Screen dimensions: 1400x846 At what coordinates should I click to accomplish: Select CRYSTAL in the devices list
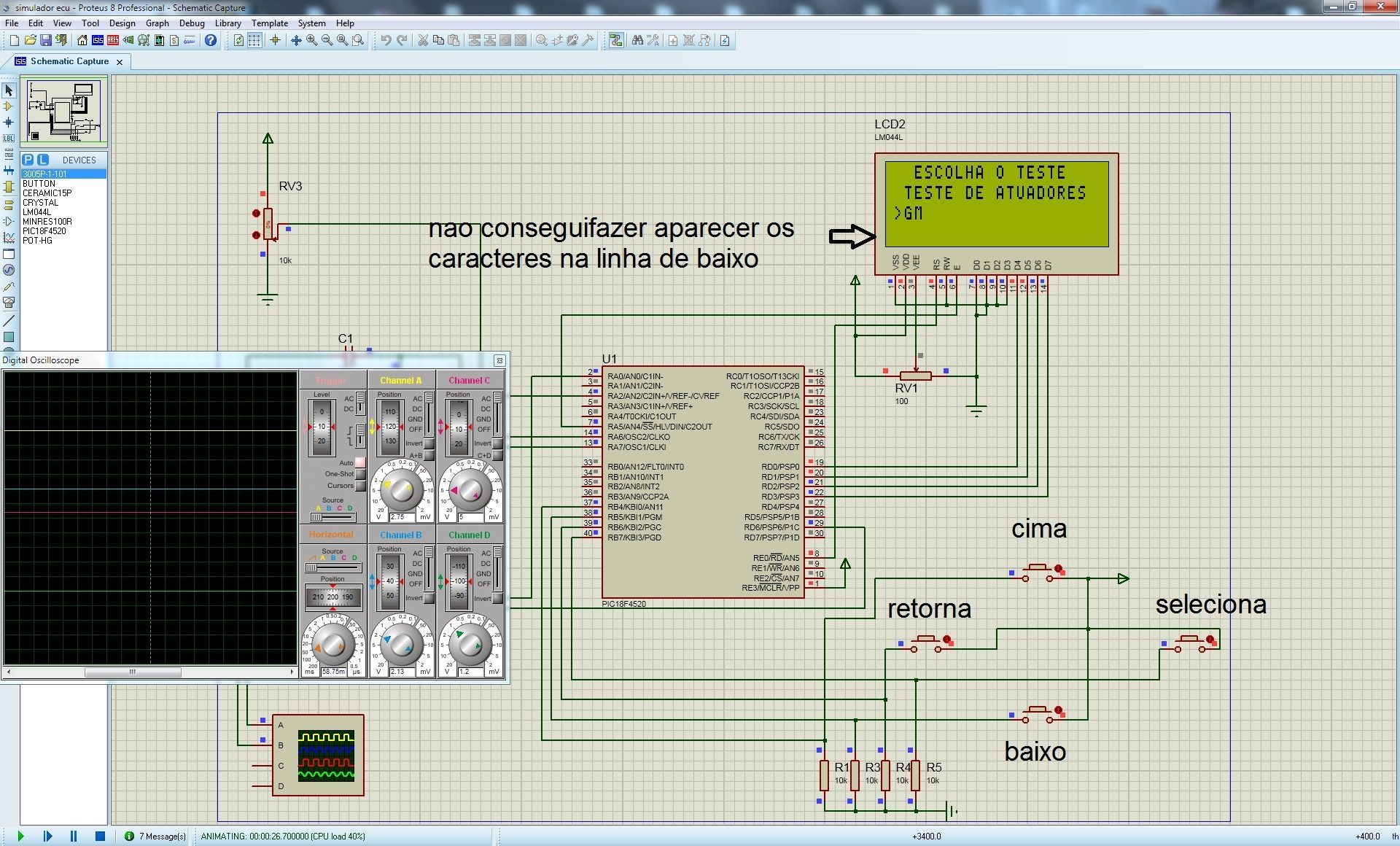tap(40, 203)
